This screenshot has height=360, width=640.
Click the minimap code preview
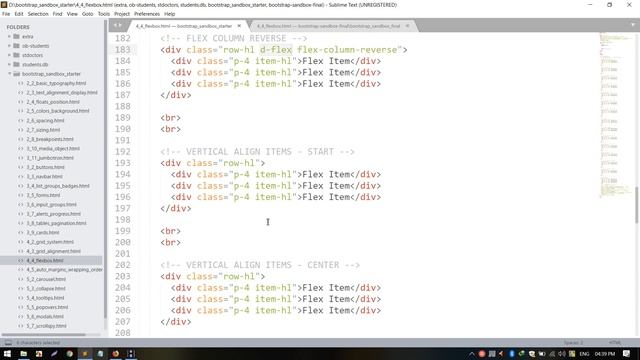coord(616,115)
